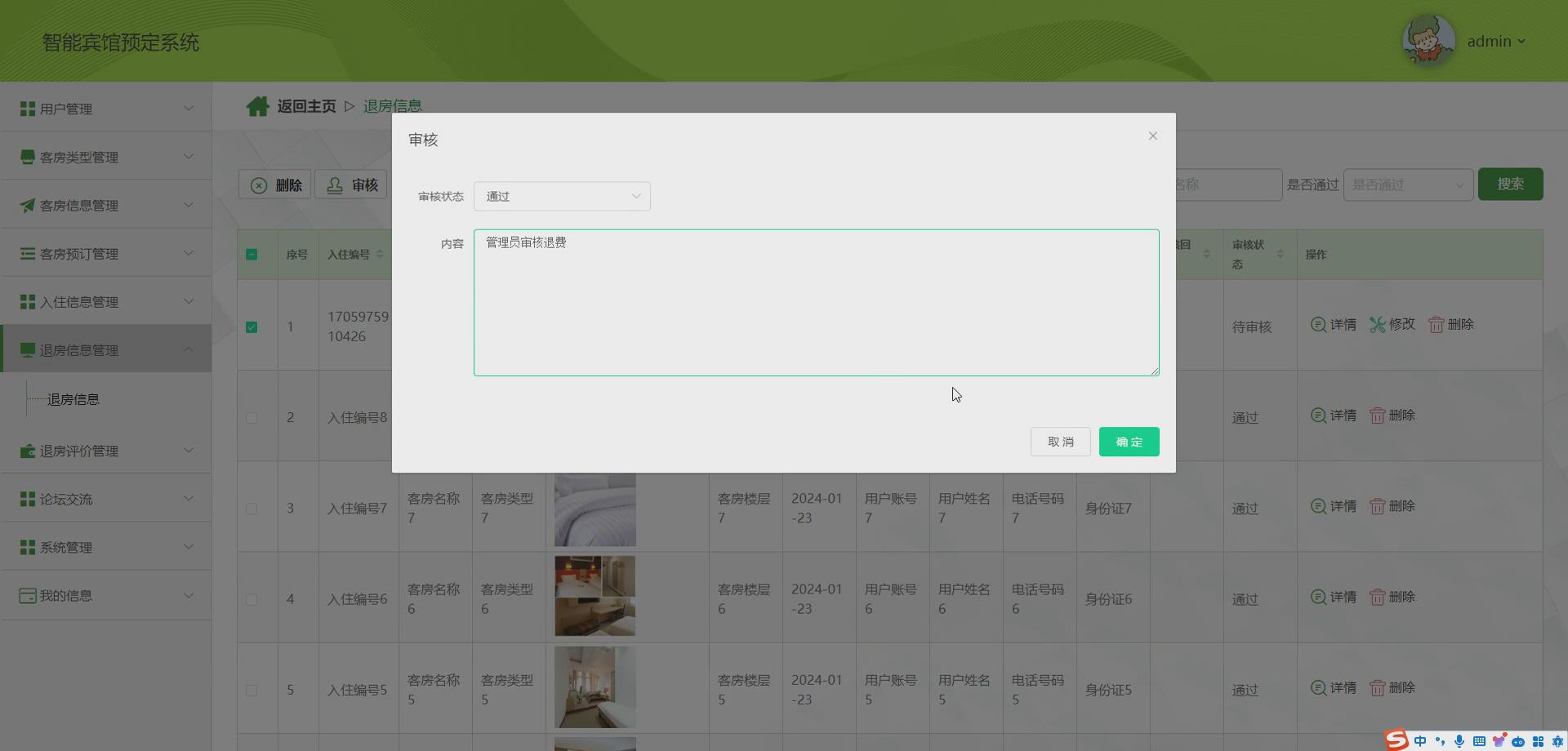Click the 修改 icon in the first row

click(x=1377, y=324)
